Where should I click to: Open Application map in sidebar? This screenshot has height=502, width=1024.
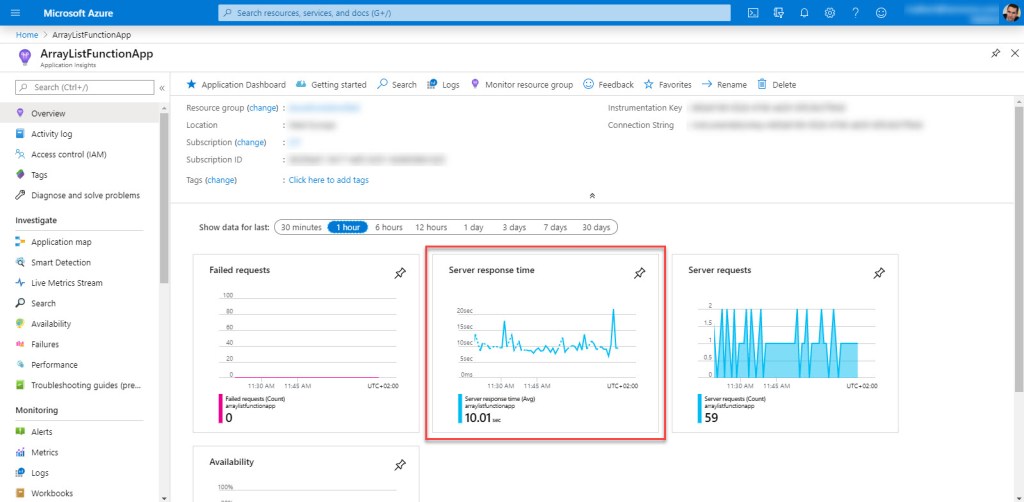pos(61,242)
